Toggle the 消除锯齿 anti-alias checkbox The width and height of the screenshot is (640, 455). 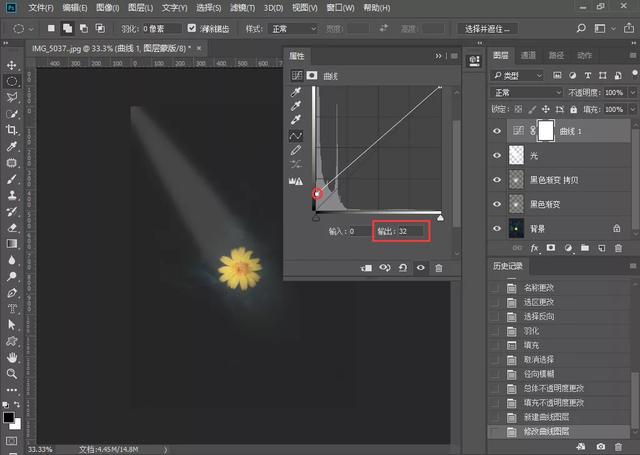(x=191, y=29)
